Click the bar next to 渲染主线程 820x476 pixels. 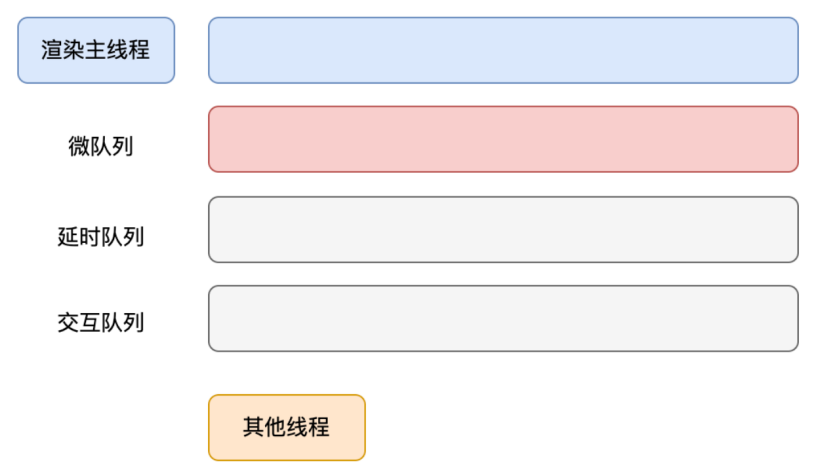(503, 50)
